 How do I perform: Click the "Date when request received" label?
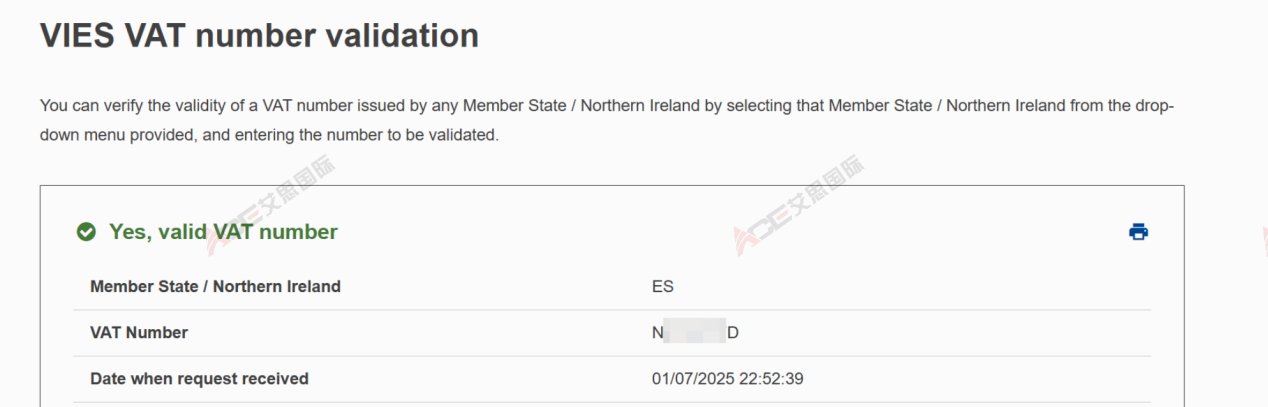coord(199,379)
